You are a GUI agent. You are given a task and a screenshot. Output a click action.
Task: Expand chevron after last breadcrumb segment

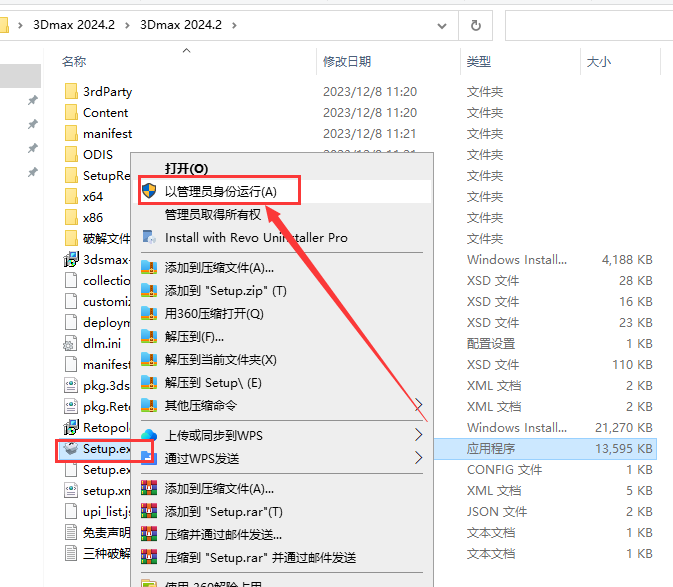(234, 25)
